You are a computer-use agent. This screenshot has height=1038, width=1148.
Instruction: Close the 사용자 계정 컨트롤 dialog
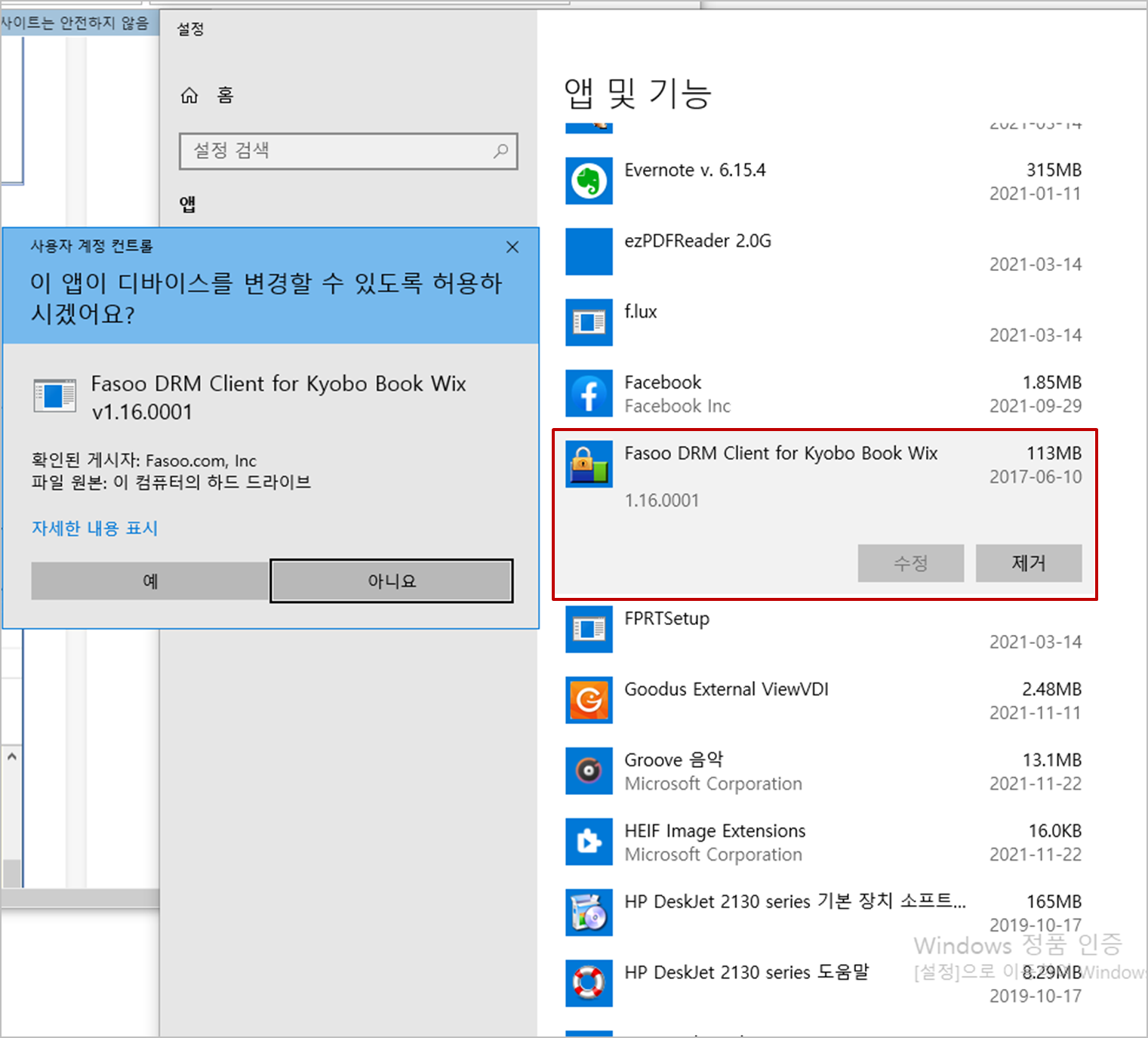[512, 247]
